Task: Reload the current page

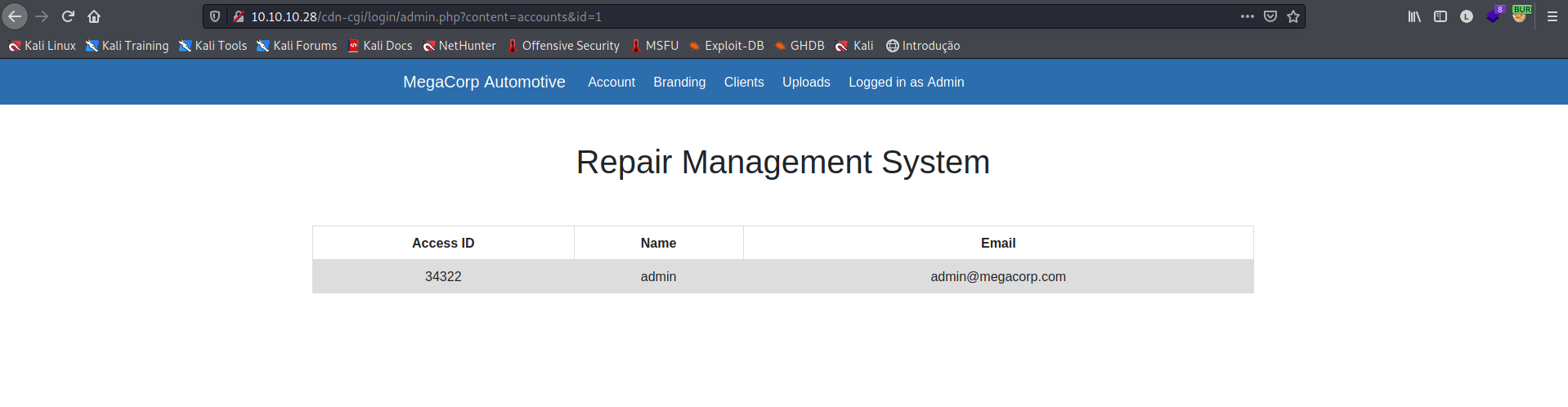Action: point(68,16)
